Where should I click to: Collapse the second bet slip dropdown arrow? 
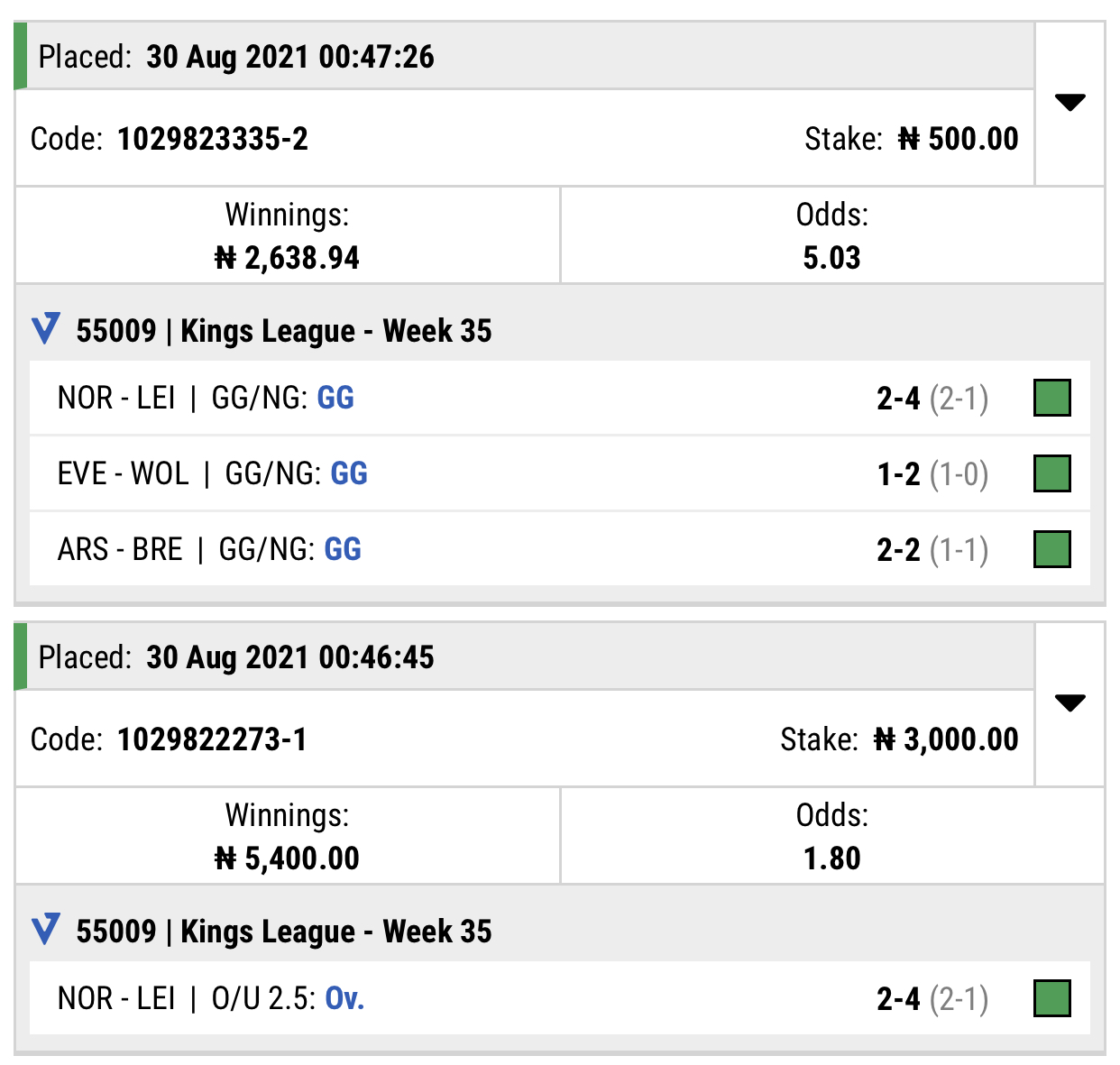1070,703
